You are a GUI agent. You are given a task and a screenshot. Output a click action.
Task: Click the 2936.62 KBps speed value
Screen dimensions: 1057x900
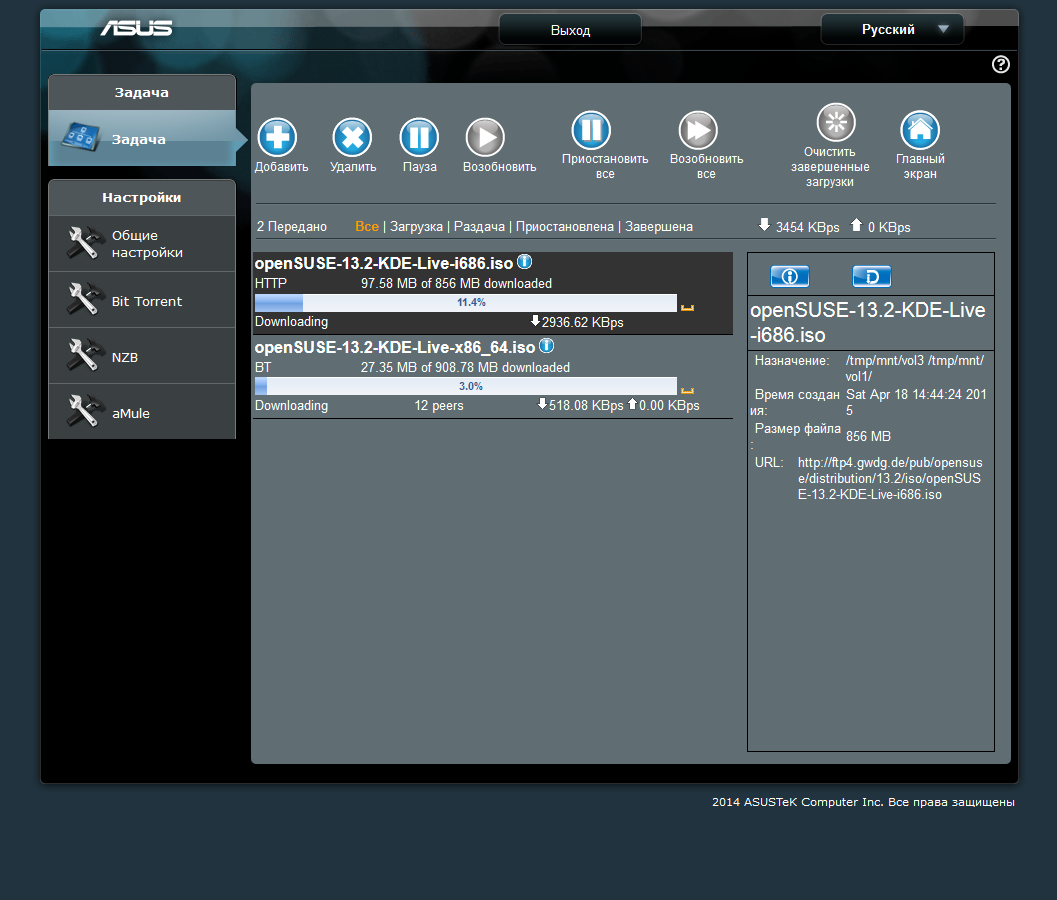pyautogui.click(x=582, y=322)
